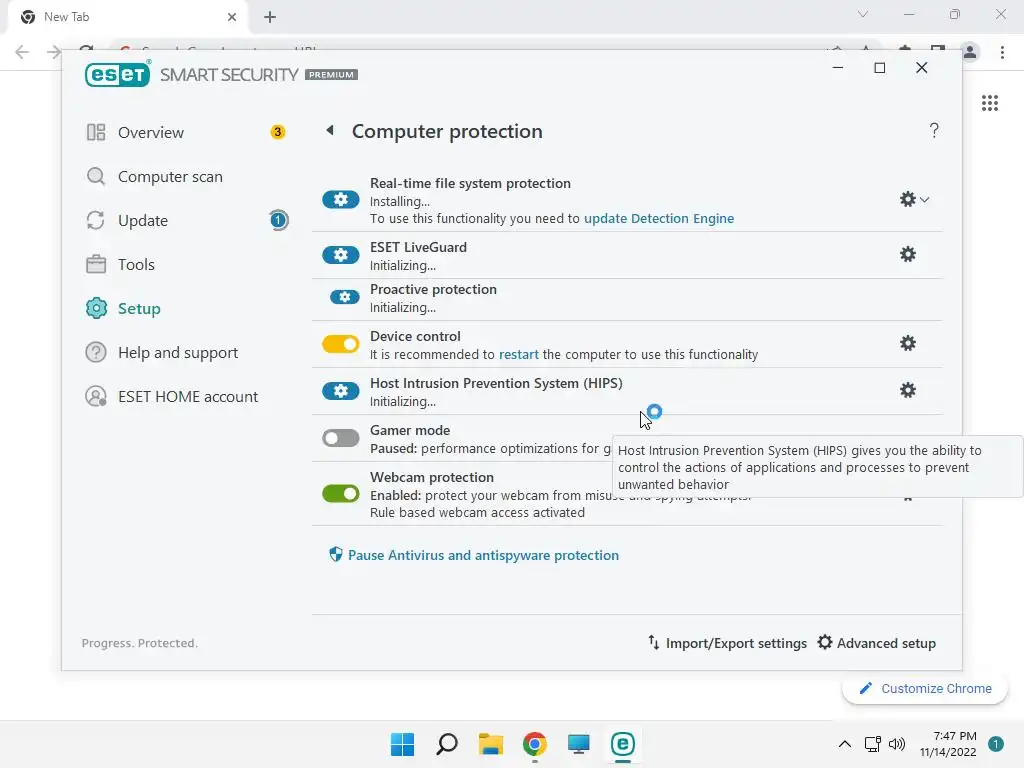
Task: Toggle the Proactive protection switch
Action: click(344, 297)
